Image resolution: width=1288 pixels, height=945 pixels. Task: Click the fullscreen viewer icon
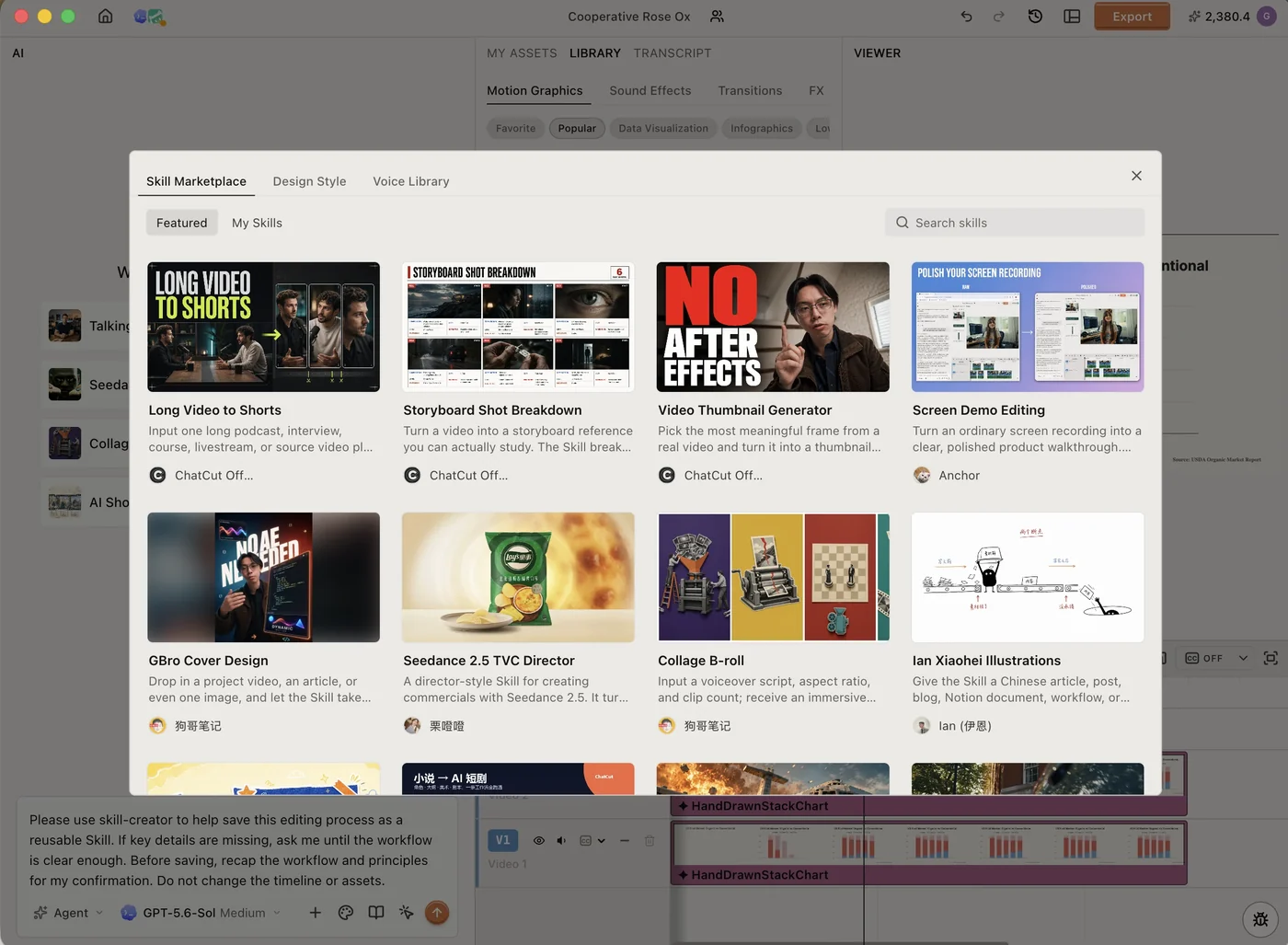click(x=1271, y=658)
